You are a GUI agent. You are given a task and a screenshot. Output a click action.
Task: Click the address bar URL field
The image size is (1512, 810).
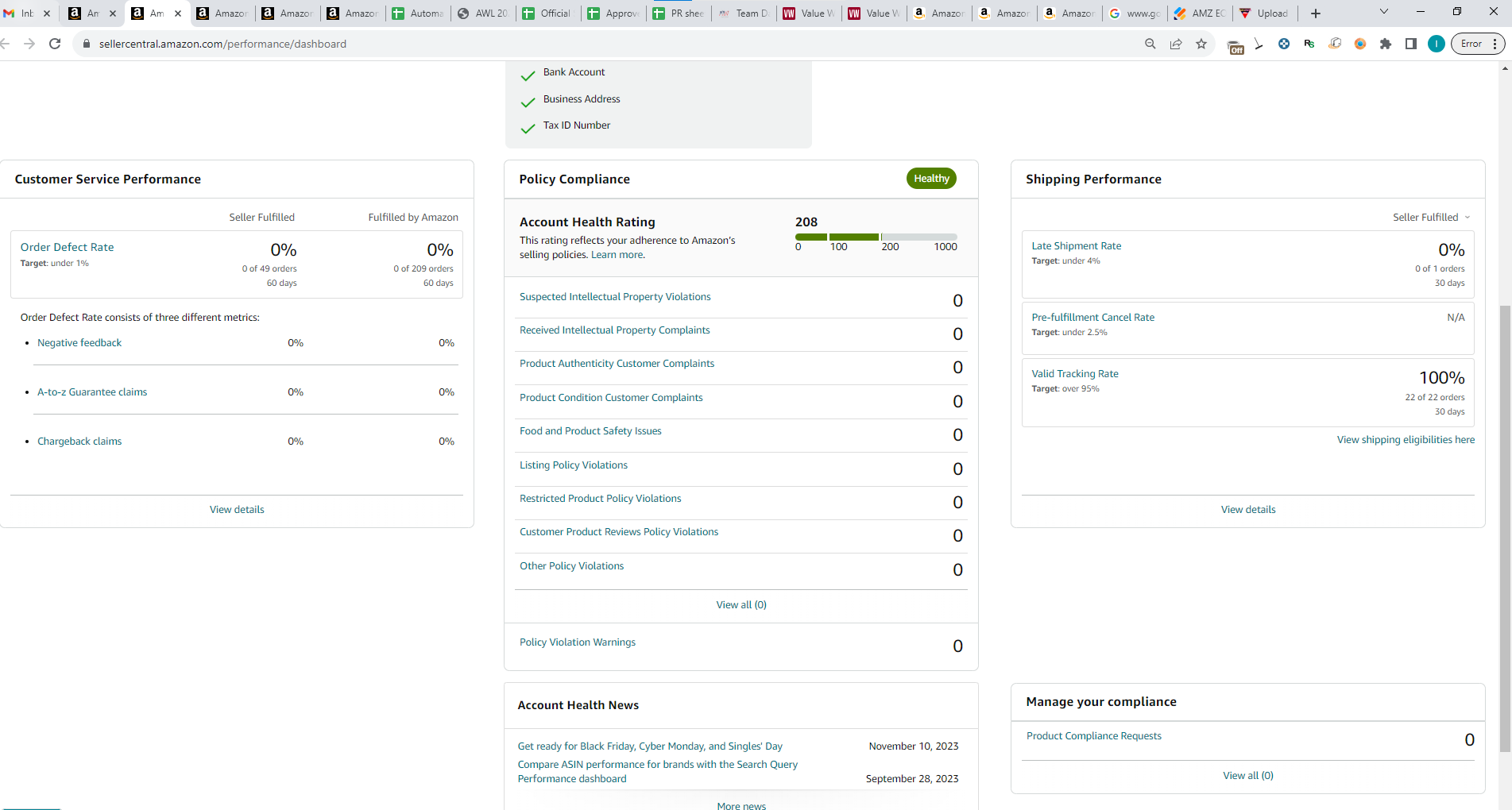pyautogui.click(x=612, y=44)
